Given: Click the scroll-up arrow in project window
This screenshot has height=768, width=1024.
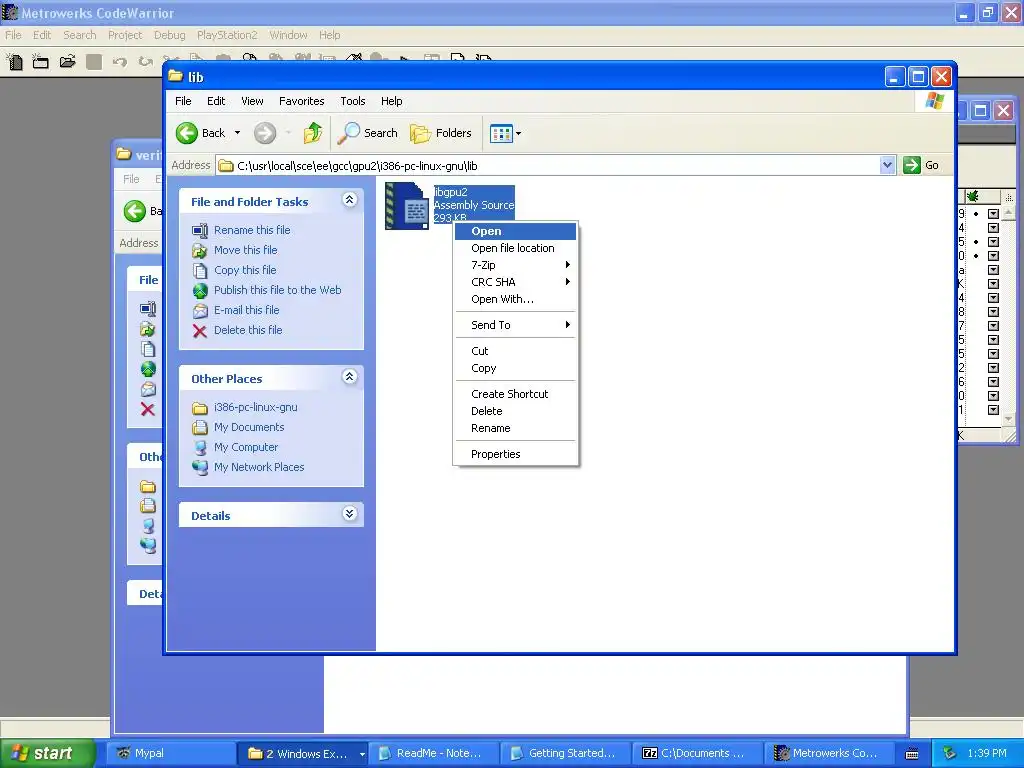Looking at the screenshot, I should coord(1008,213).
